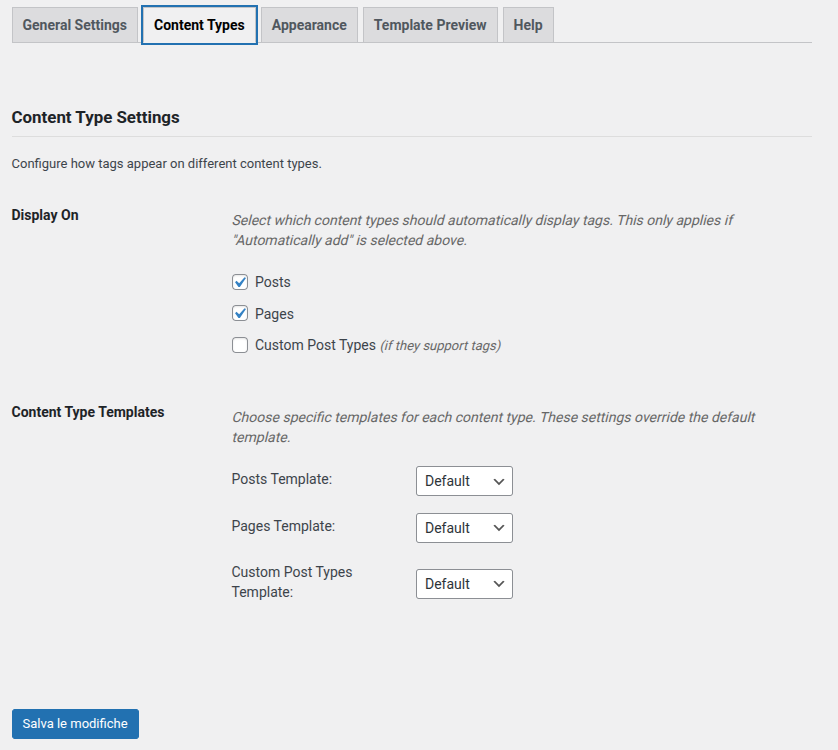Viewport: 838px width, 750px height.
Task: Click the Pages Template: label
Action: (283, 526)
